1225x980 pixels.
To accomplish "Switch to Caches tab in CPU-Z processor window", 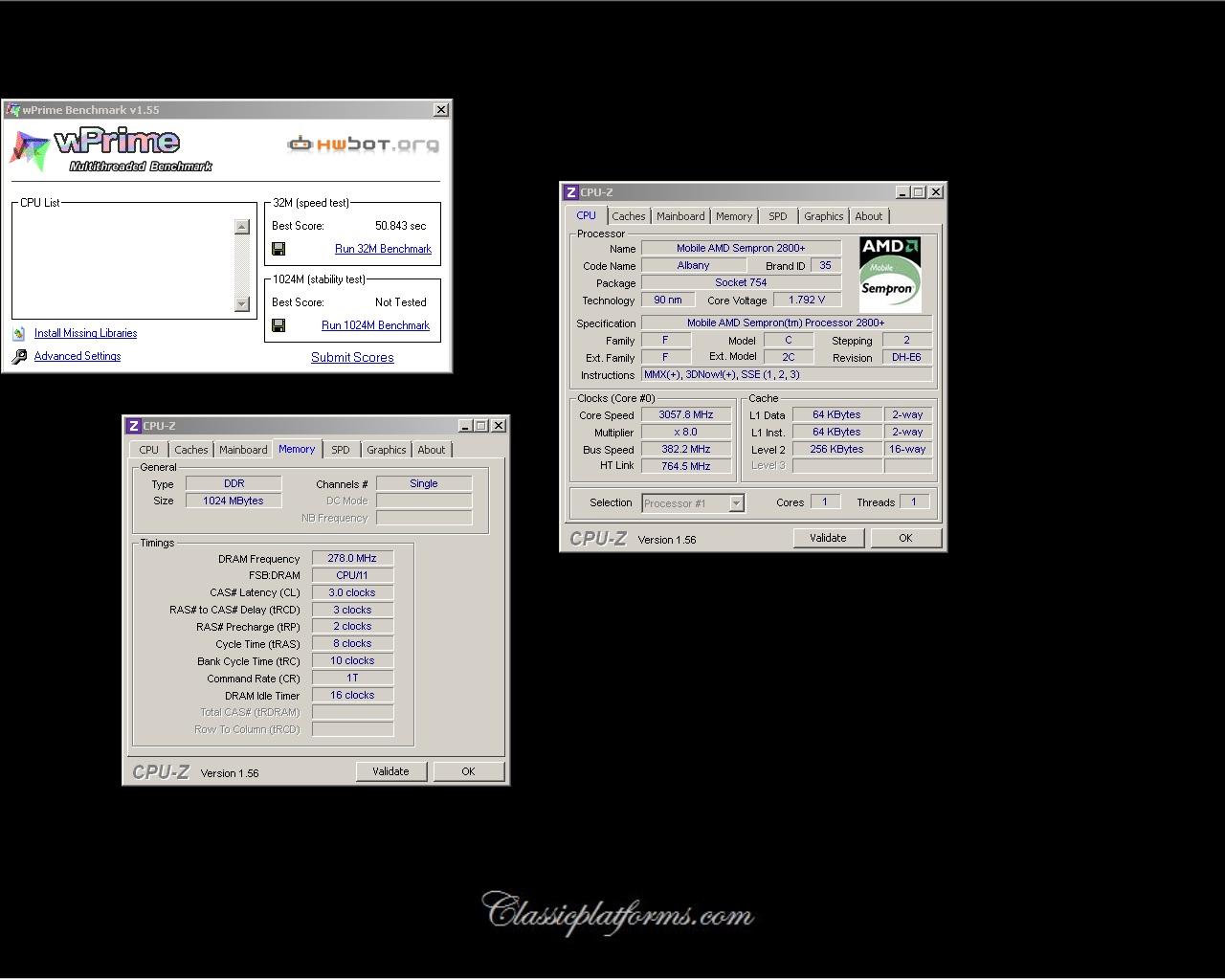I will (629, 216).
